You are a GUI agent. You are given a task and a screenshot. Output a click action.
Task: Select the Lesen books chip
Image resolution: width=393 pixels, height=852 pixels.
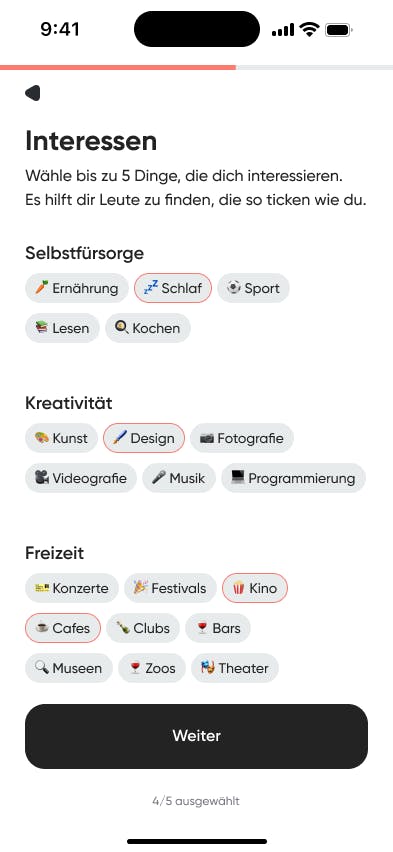(62, 328)
